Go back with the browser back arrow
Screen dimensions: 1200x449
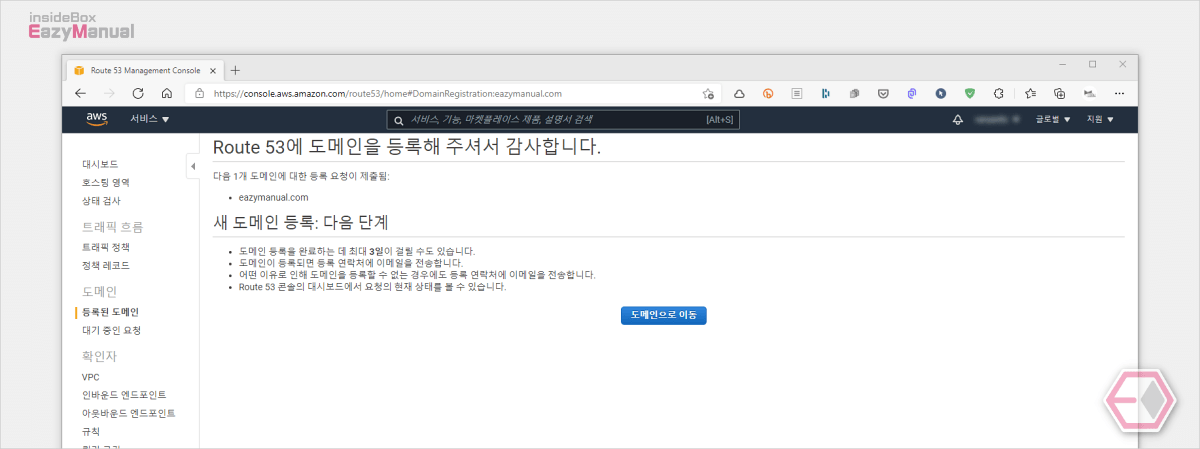coord(81,93)
